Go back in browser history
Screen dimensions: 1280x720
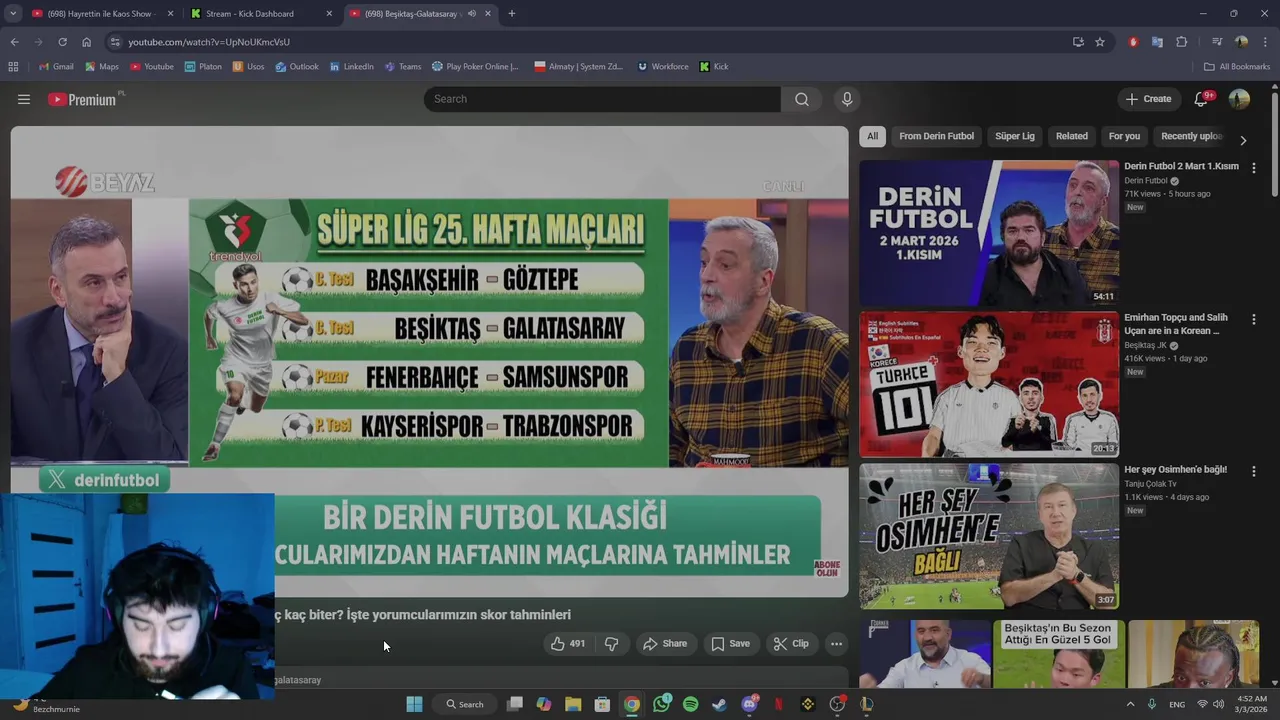(x=14, y=42)
